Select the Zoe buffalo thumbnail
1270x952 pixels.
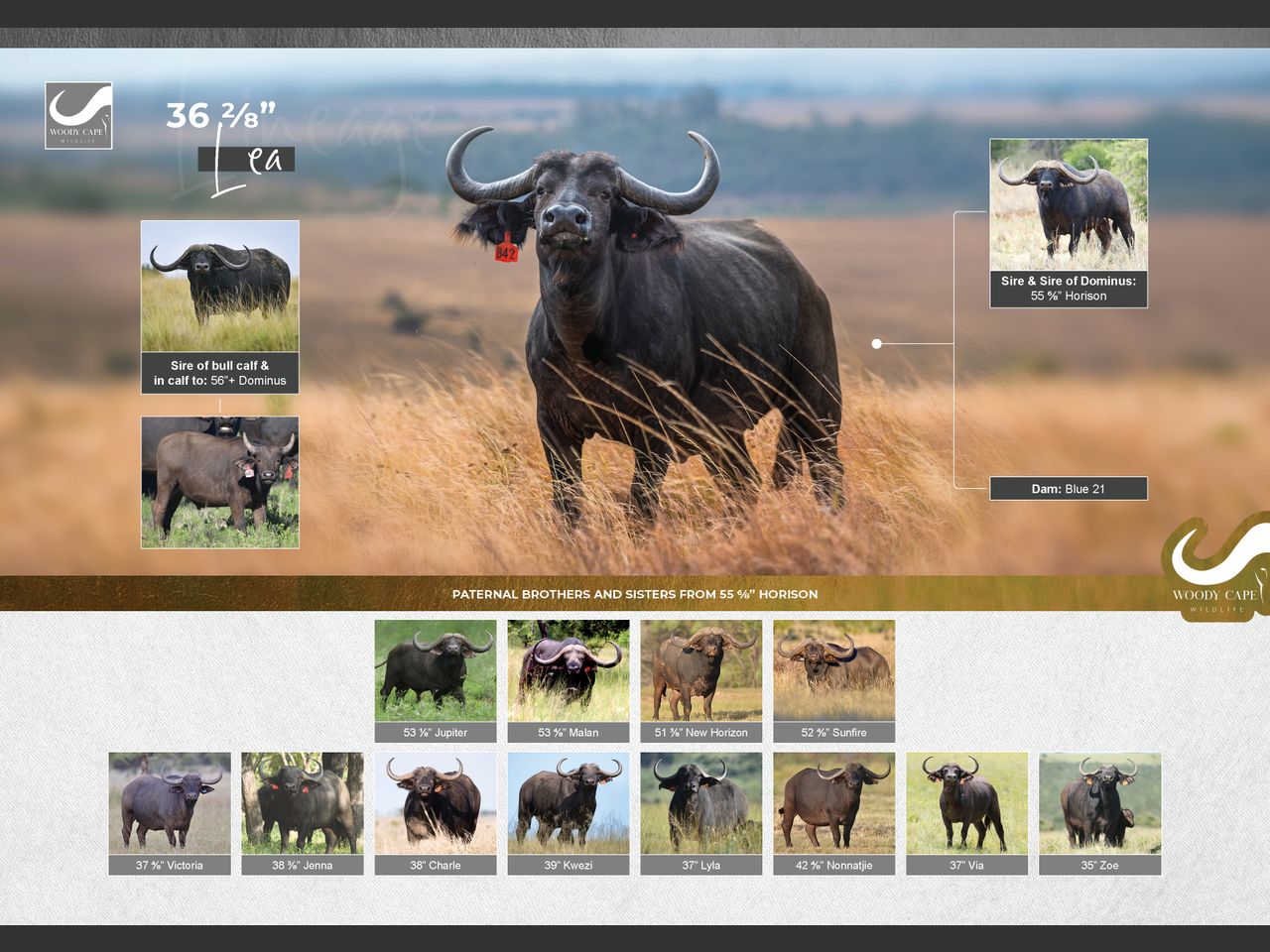pyautogui.click(x=1099, y=803)
